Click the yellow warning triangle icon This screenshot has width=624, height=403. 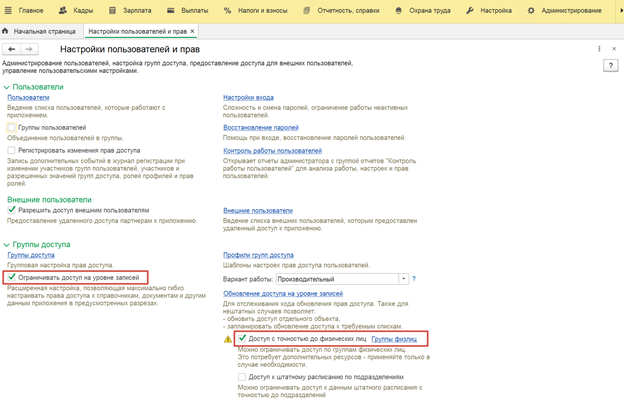(x=228, y=339)
